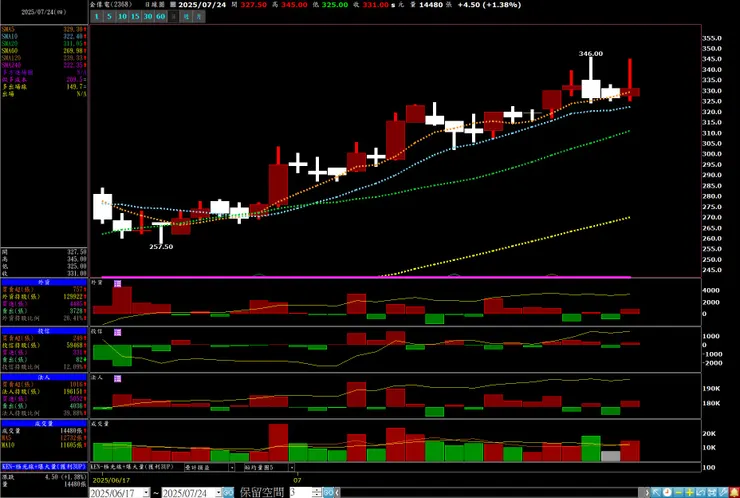Click the 2025/07/24 date in top-left box

tap(43, 12)
